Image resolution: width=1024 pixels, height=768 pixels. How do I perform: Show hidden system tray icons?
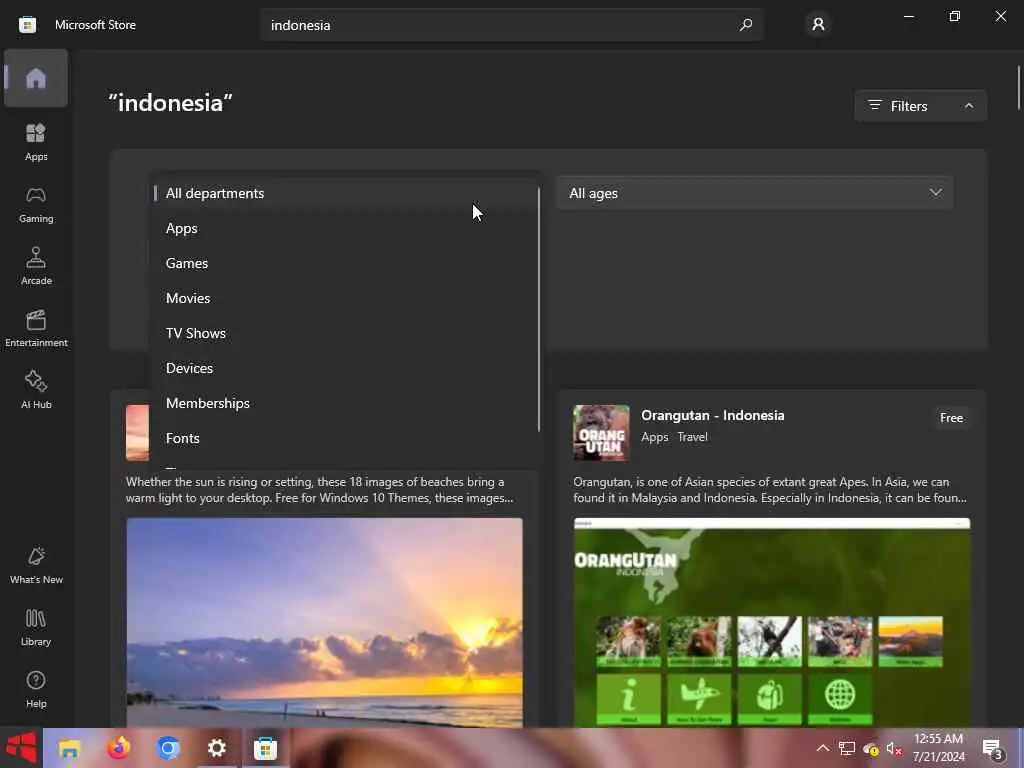point(823,748)
